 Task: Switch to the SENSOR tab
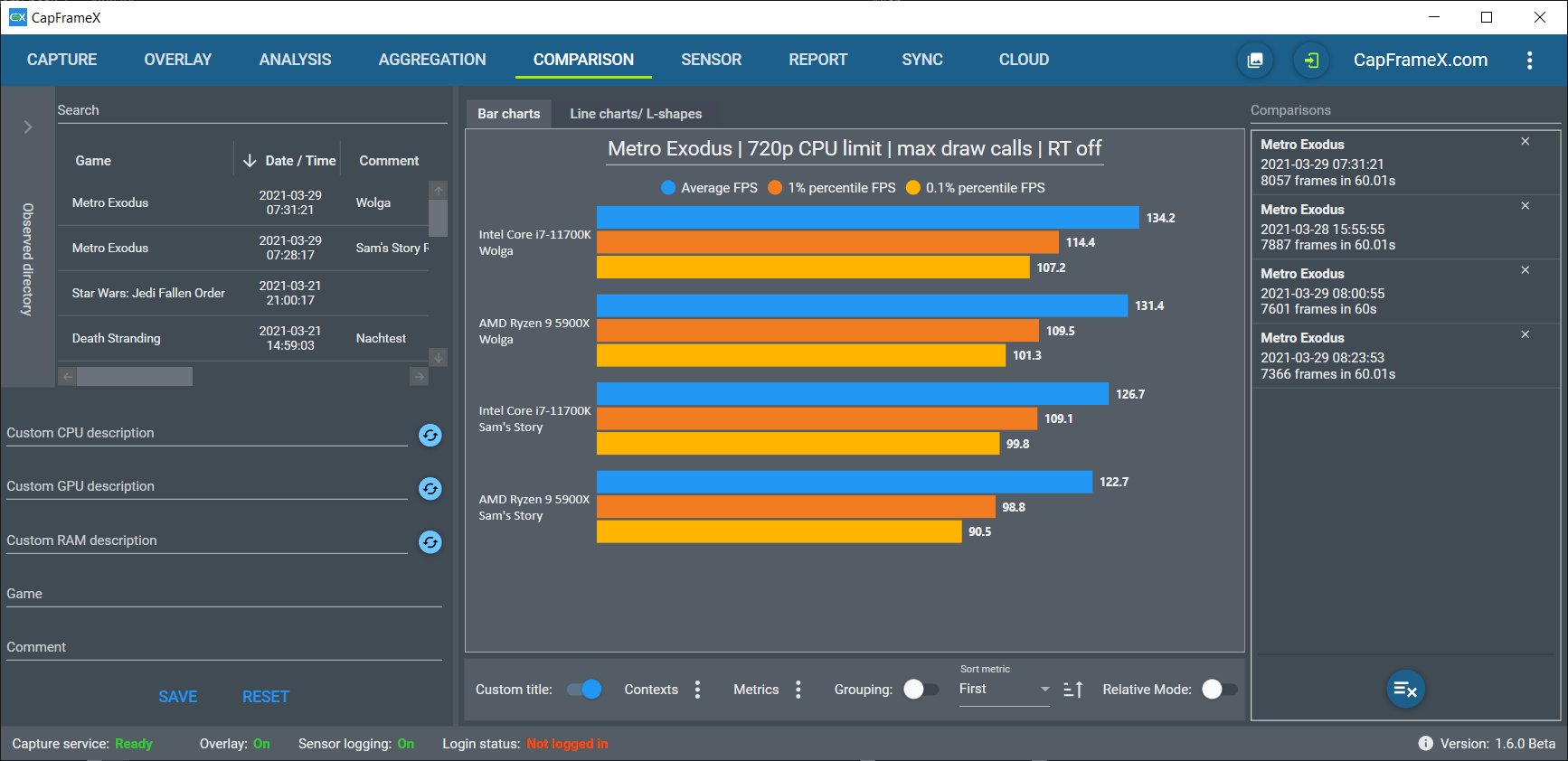coord(711,60)
